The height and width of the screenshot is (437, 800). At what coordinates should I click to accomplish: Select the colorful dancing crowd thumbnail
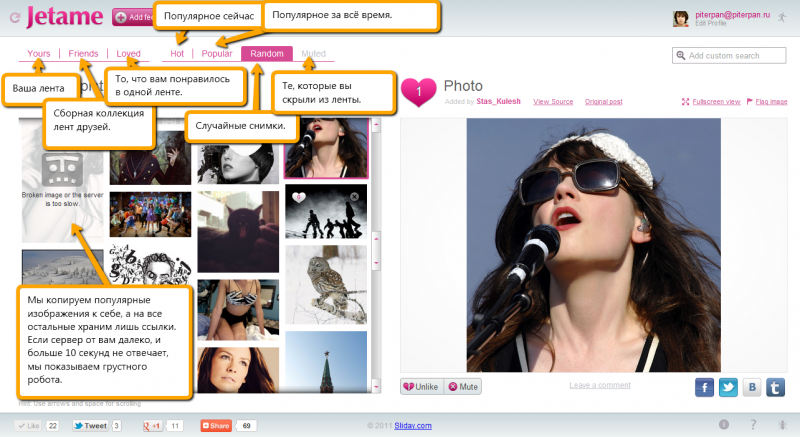click(151, 215)
